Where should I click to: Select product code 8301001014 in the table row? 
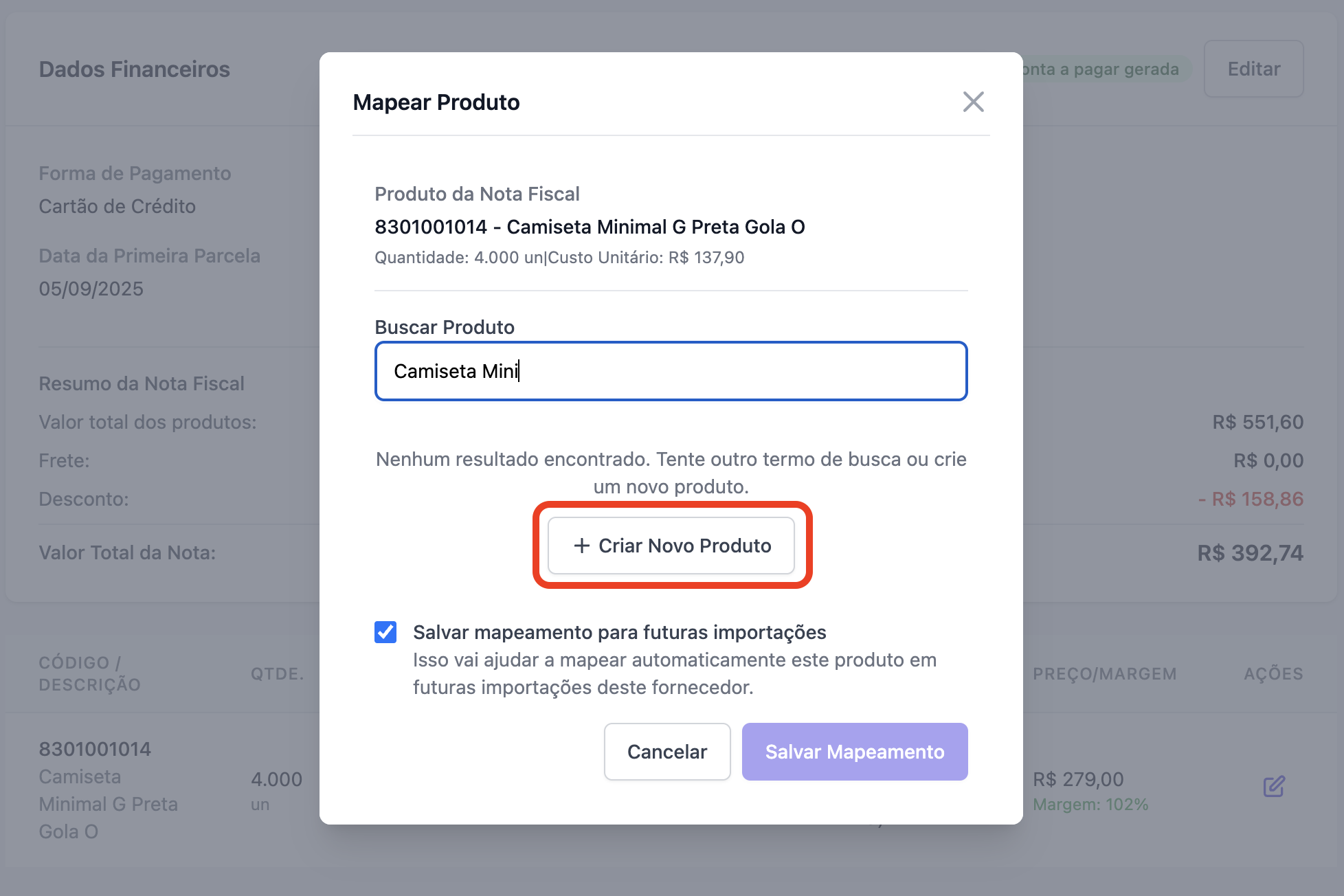pyautogui.click(x=95, y=749)
